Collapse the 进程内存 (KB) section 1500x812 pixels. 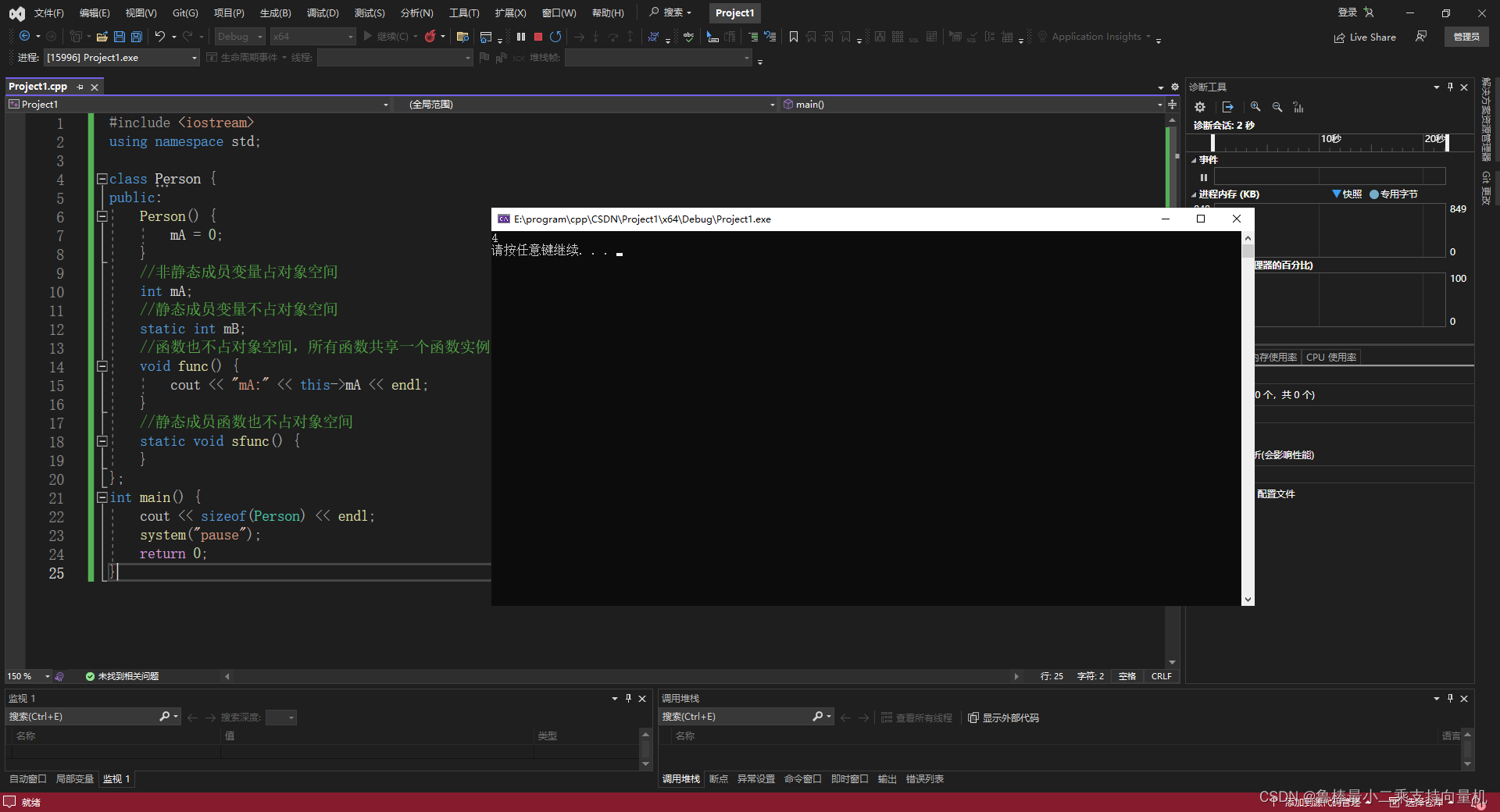[1194, 194]
